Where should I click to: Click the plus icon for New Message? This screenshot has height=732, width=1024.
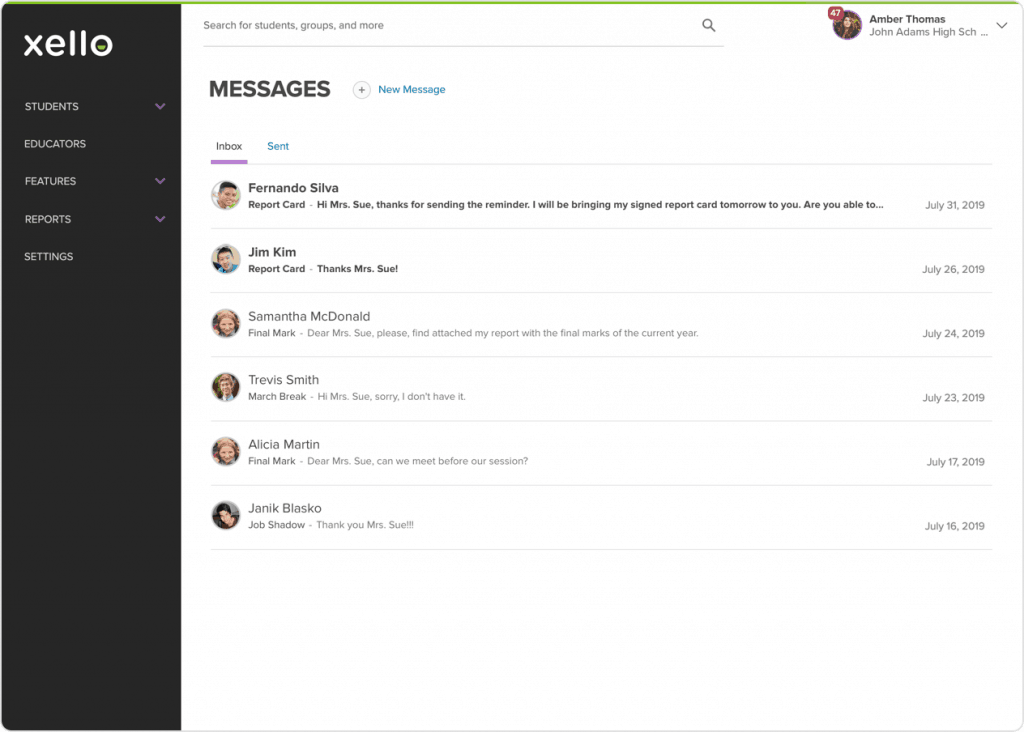[362, 90]
